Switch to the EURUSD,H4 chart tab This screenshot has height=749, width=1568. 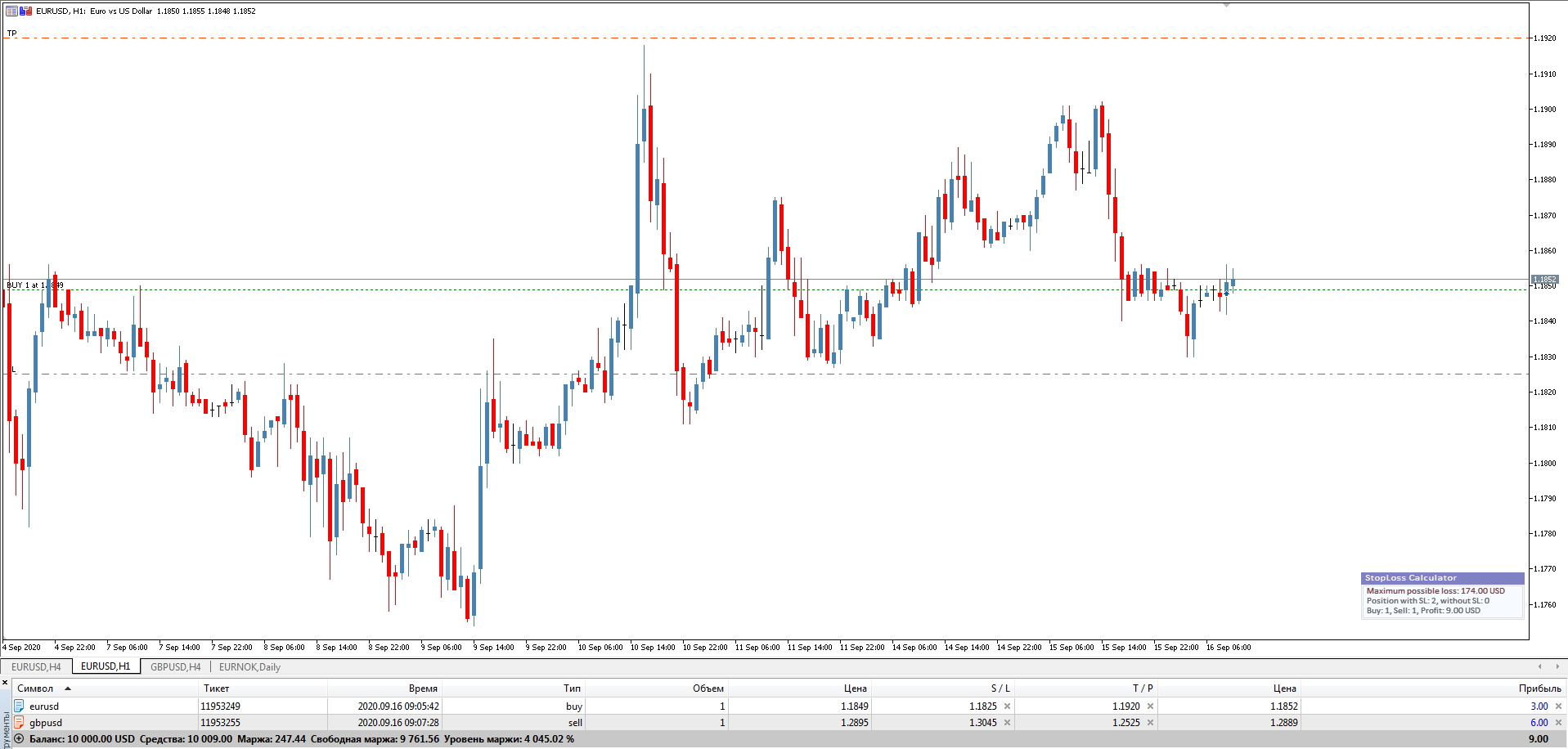tap(36, 667)
